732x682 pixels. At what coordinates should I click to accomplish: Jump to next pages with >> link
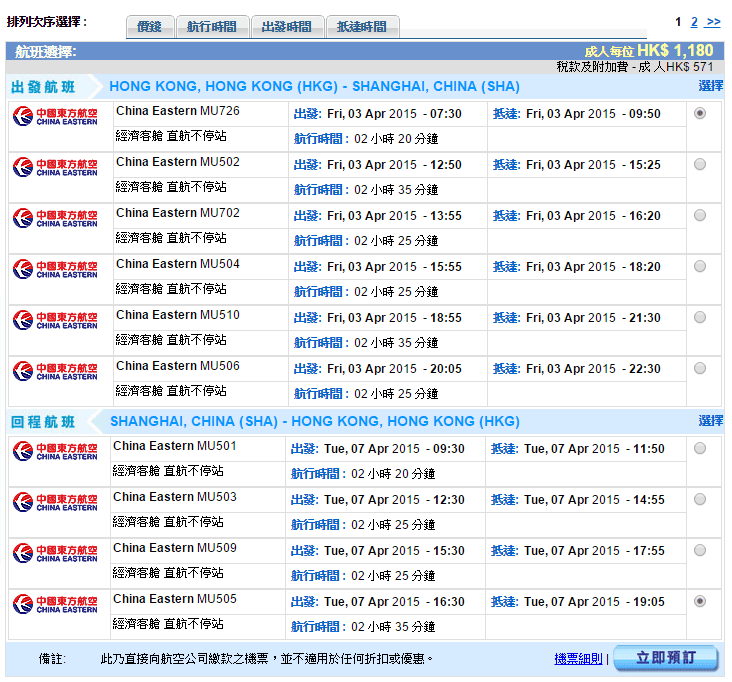713,22
